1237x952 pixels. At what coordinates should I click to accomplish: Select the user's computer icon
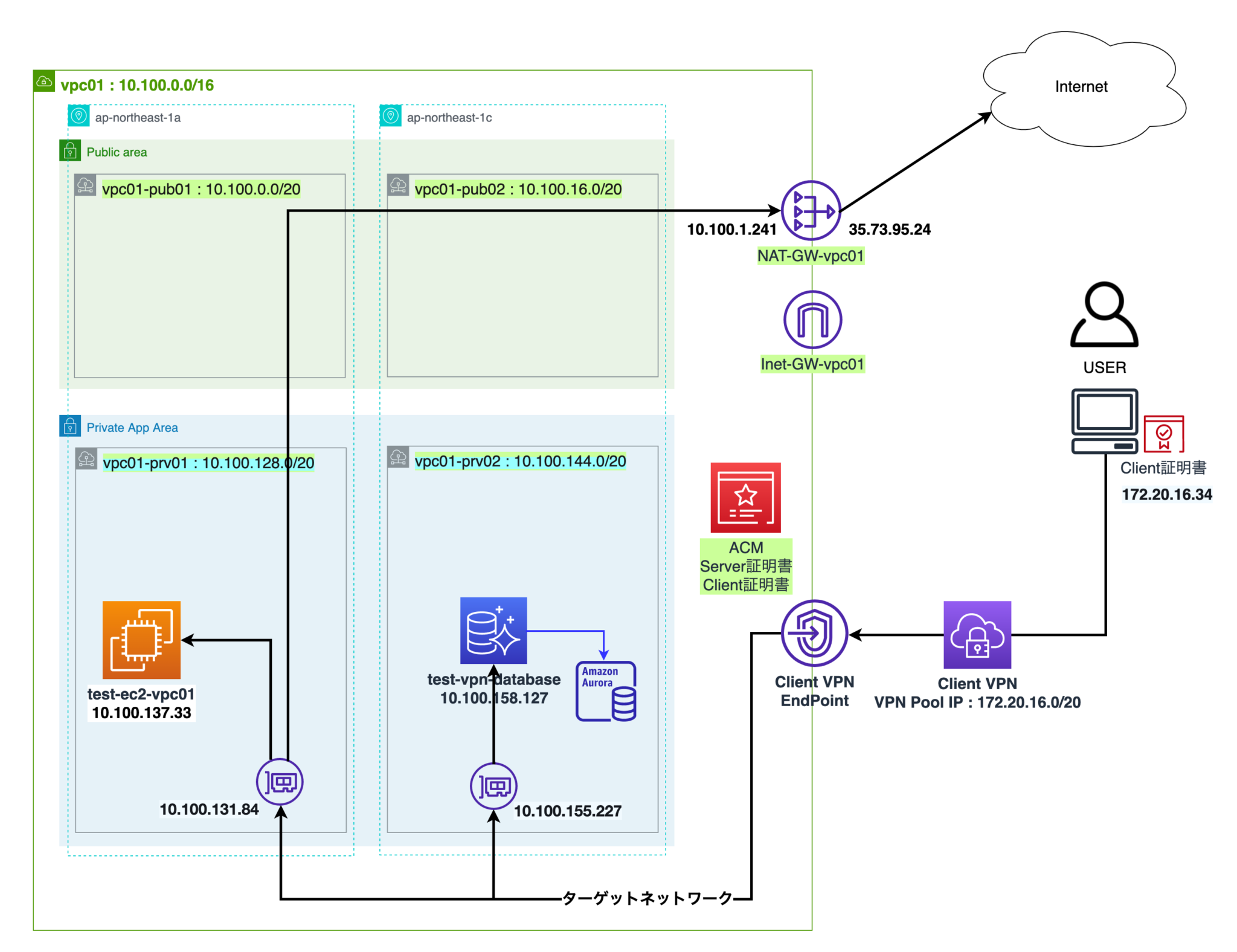click(x=1105, y=421)
